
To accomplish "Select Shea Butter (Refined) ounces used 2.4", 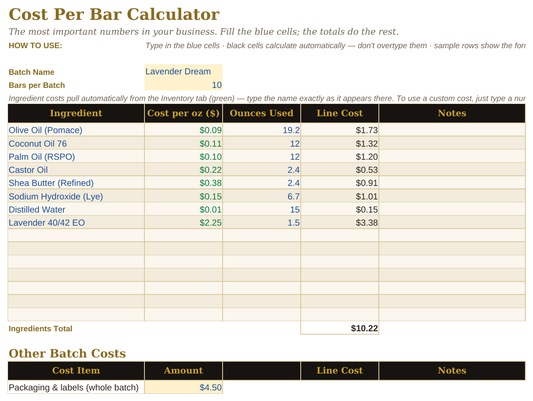I will [261, 183].
